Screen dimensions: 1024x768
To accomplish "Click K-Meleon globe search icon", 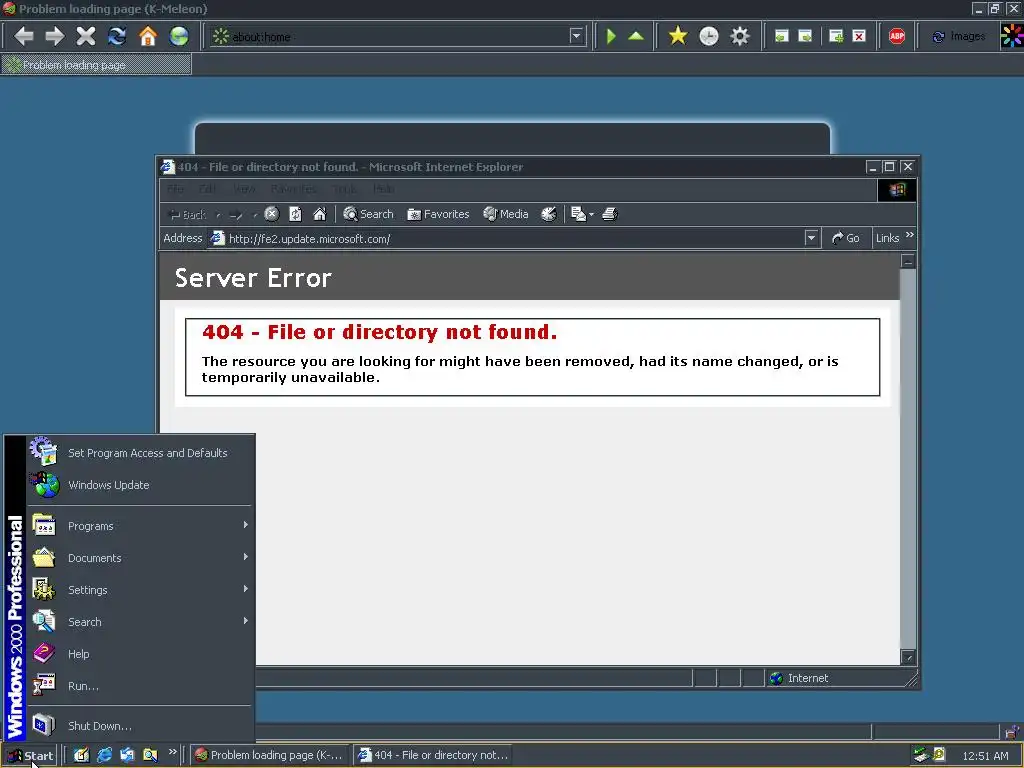I will click(x=178, y=36).
